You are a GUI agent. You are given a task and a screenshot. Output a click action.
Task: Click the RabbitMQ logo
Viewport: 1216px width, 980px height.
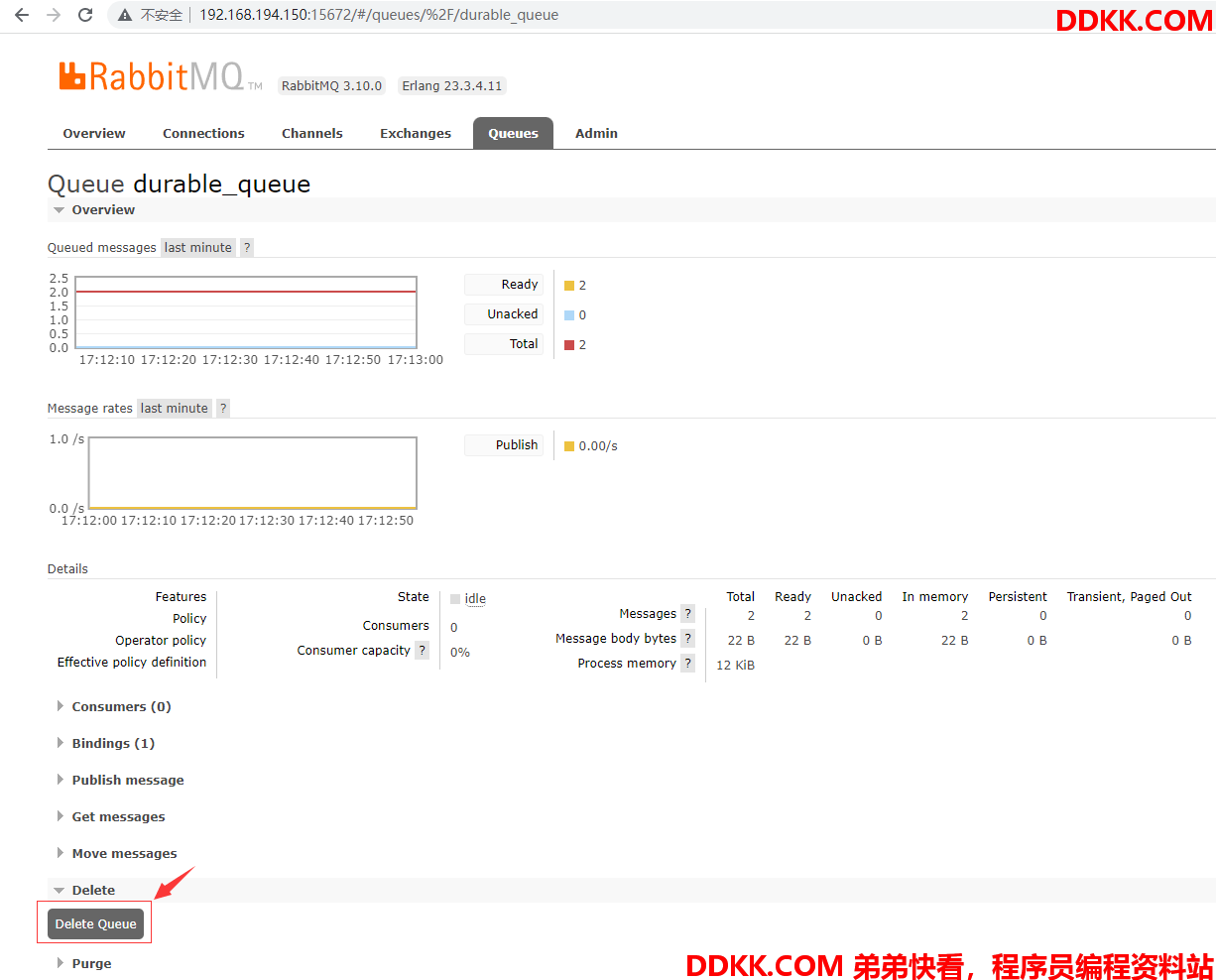pyautogui.click(x=161, y=76)
